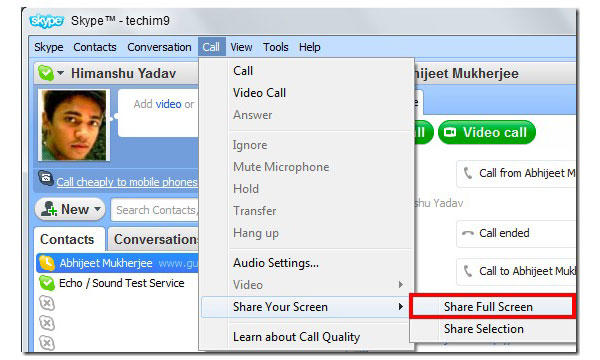The width and height of the screenshot is (600, 360).
Task: Click the New contact button
Action: 70,210
